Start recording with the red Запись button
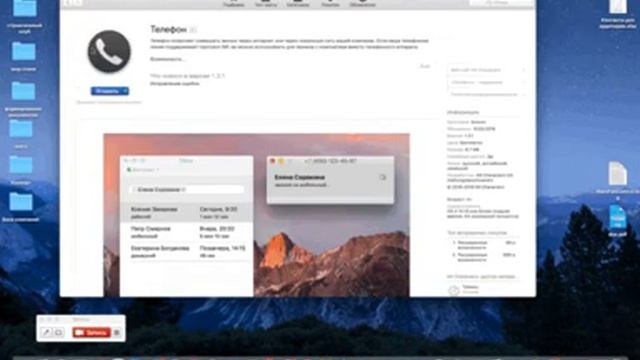640x360 pixels. click(x=91, y=333)
